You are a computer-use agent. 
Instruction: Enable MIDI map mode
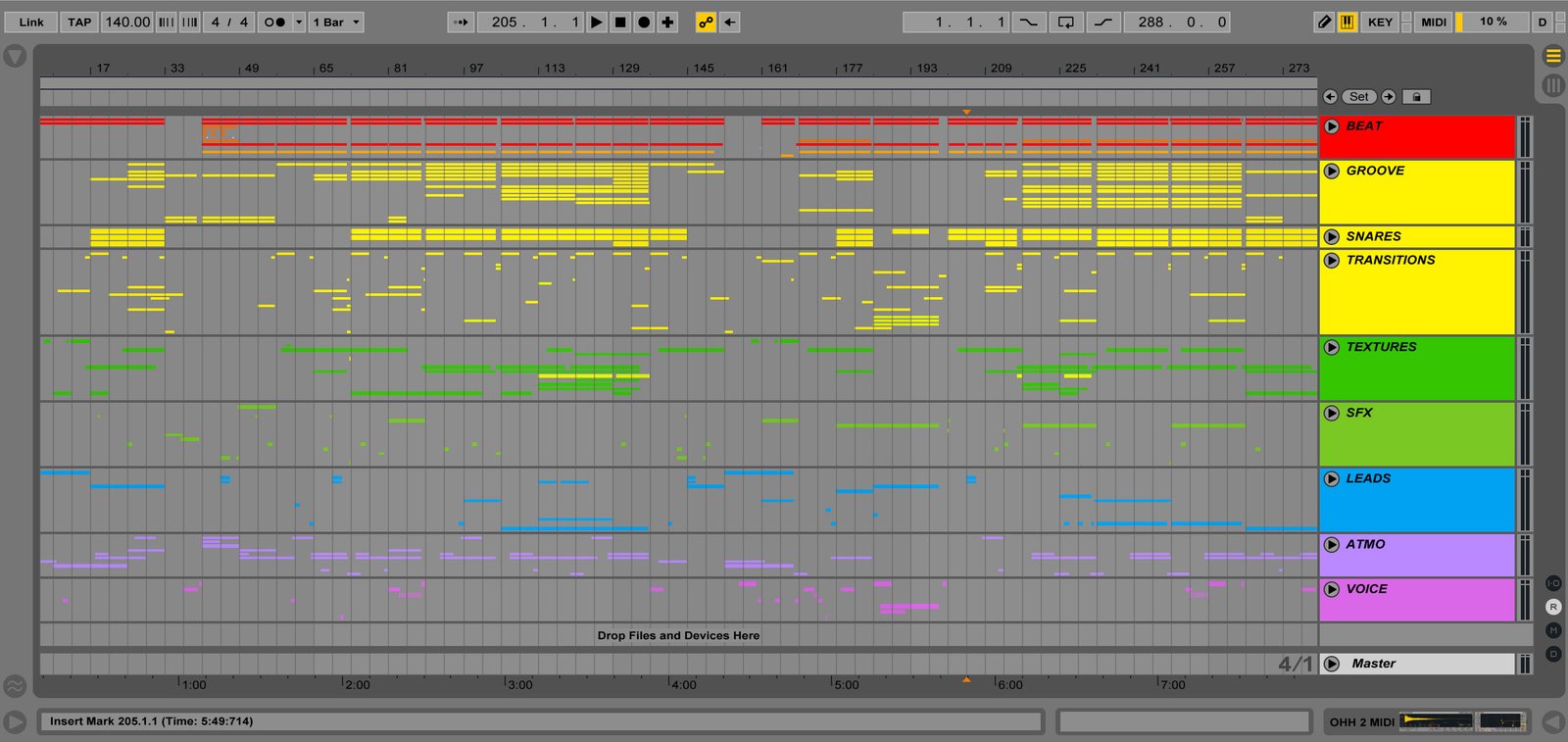tap(1434, 22)
